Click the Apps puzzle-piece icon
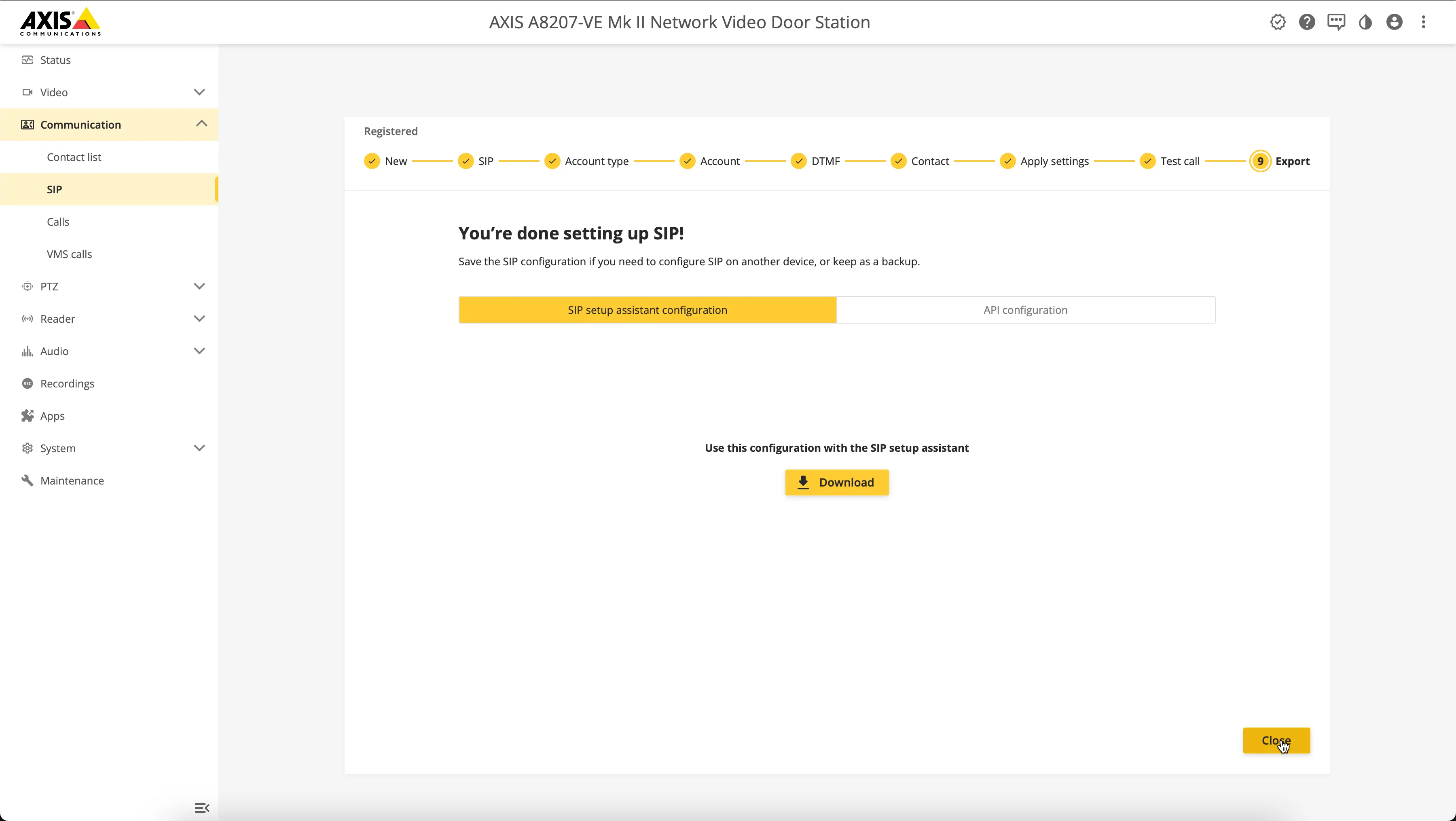Screen dimensions: 1456x821 click(x=27, y=416)
